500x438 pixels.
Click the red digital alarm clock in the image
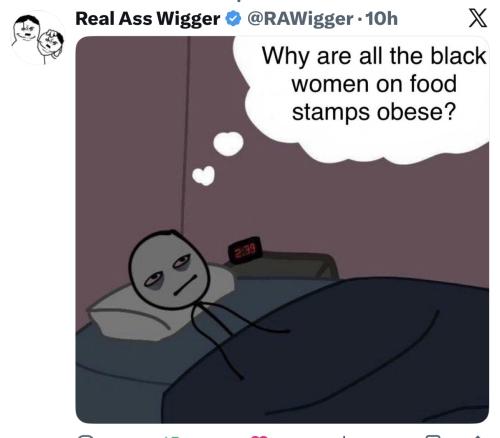tap(245, 250)
